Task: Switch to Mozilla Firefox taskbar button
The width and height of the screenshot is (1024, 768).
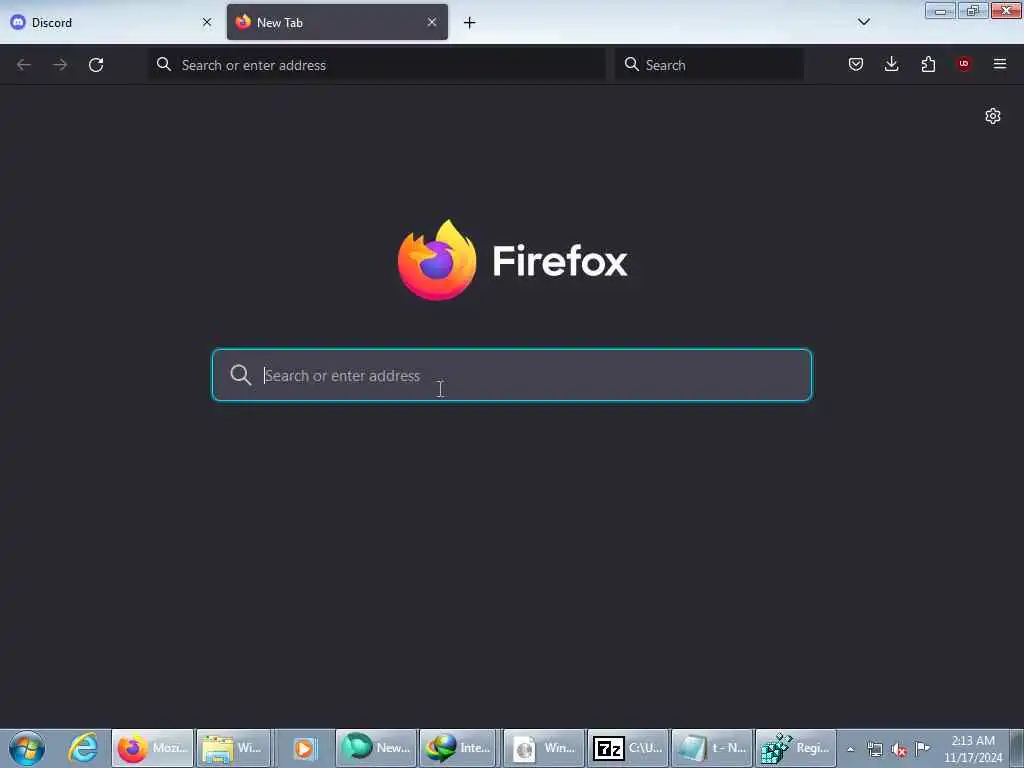Action: (x=153, y=748)
